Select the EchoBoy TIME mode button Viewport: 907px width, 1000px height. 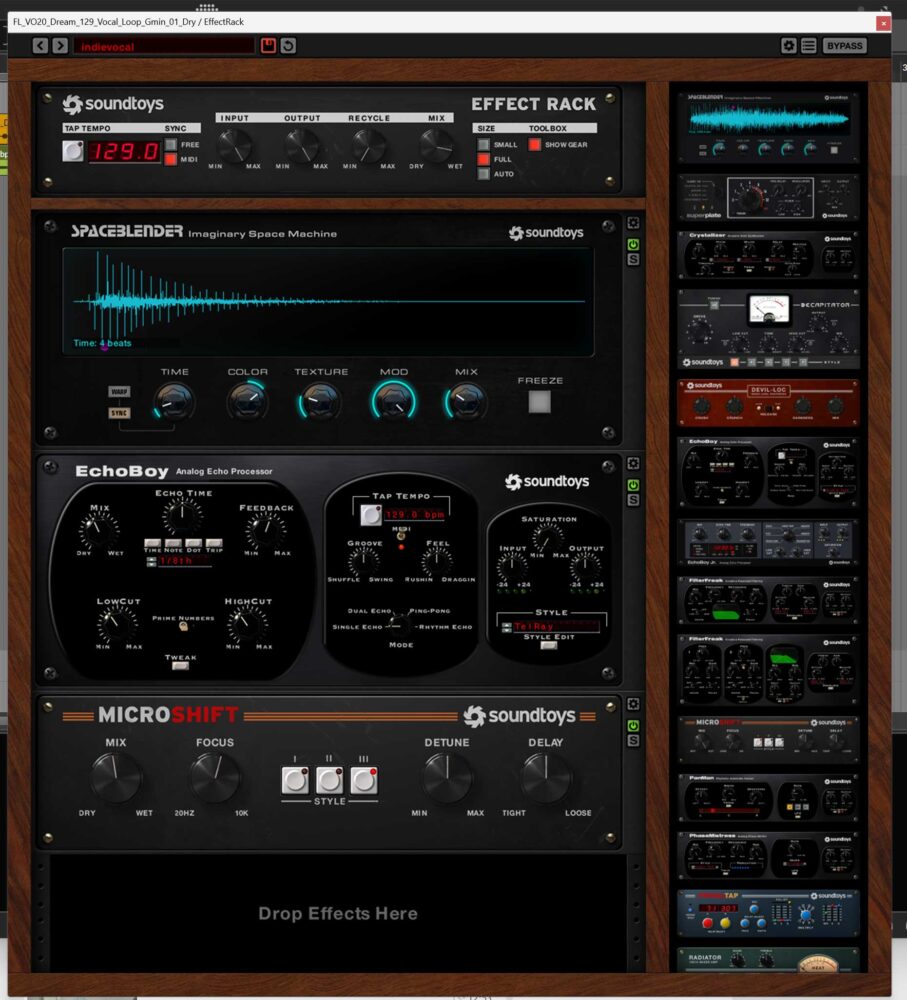tap(152, 543)
